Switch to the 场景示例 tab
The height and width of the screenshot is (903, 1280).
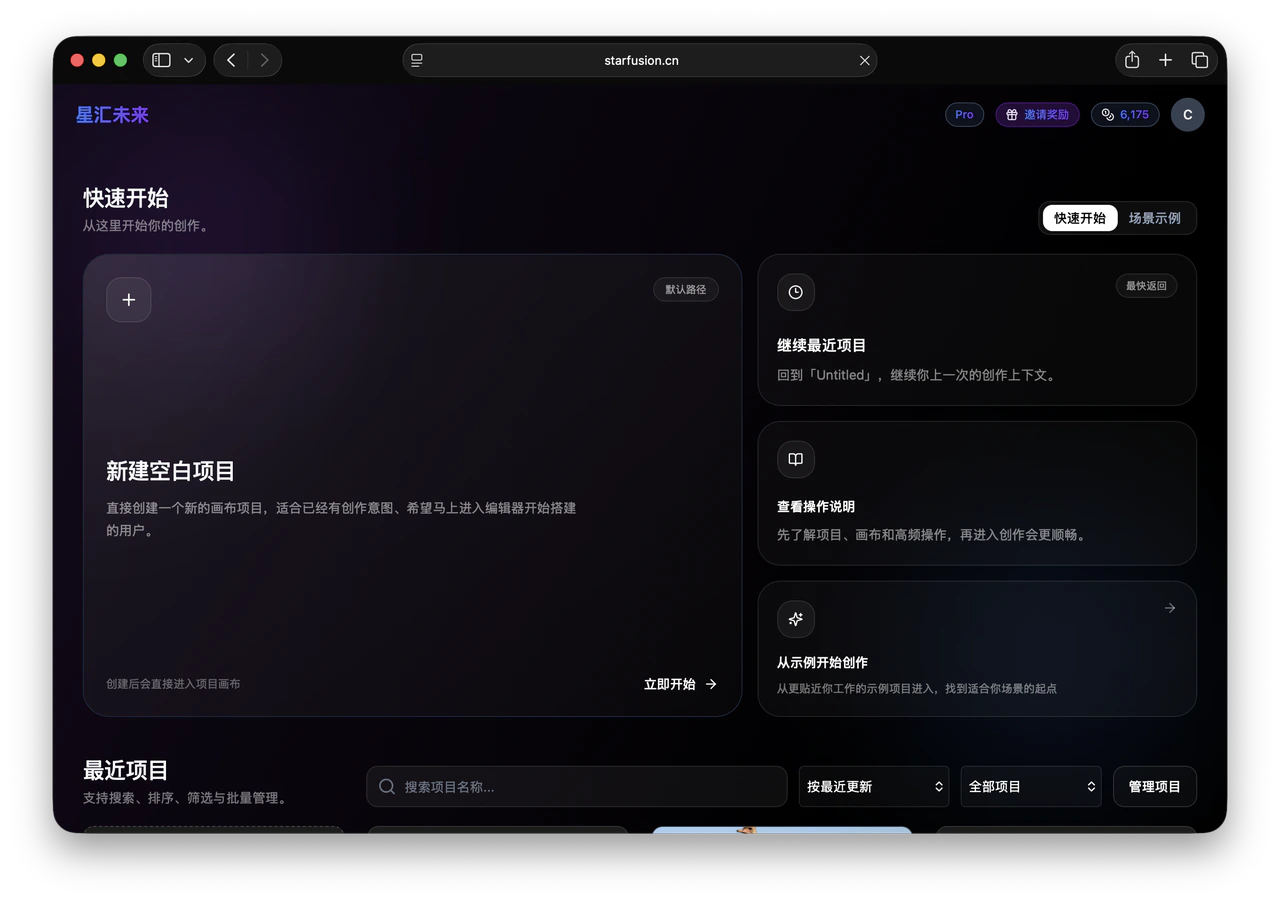[x=1156, y=218]
